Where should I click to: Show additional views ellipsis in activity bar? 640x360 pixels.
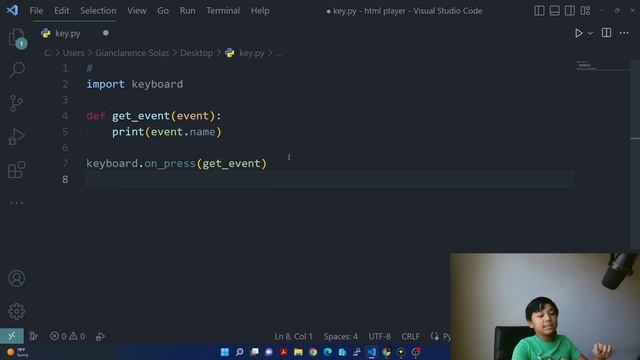point(16,203)
